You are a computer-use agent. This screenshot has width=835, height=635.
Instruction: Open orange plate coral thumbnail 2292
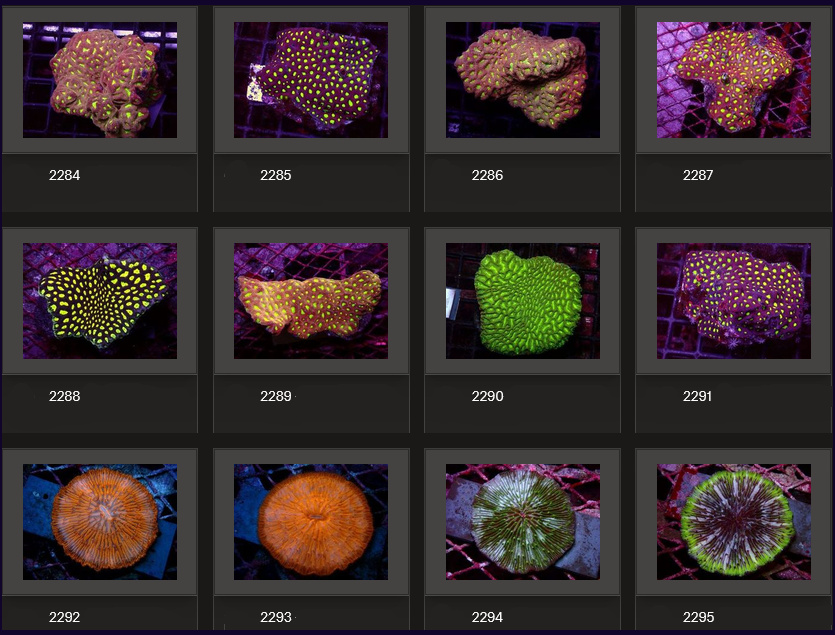pos(100,522)
